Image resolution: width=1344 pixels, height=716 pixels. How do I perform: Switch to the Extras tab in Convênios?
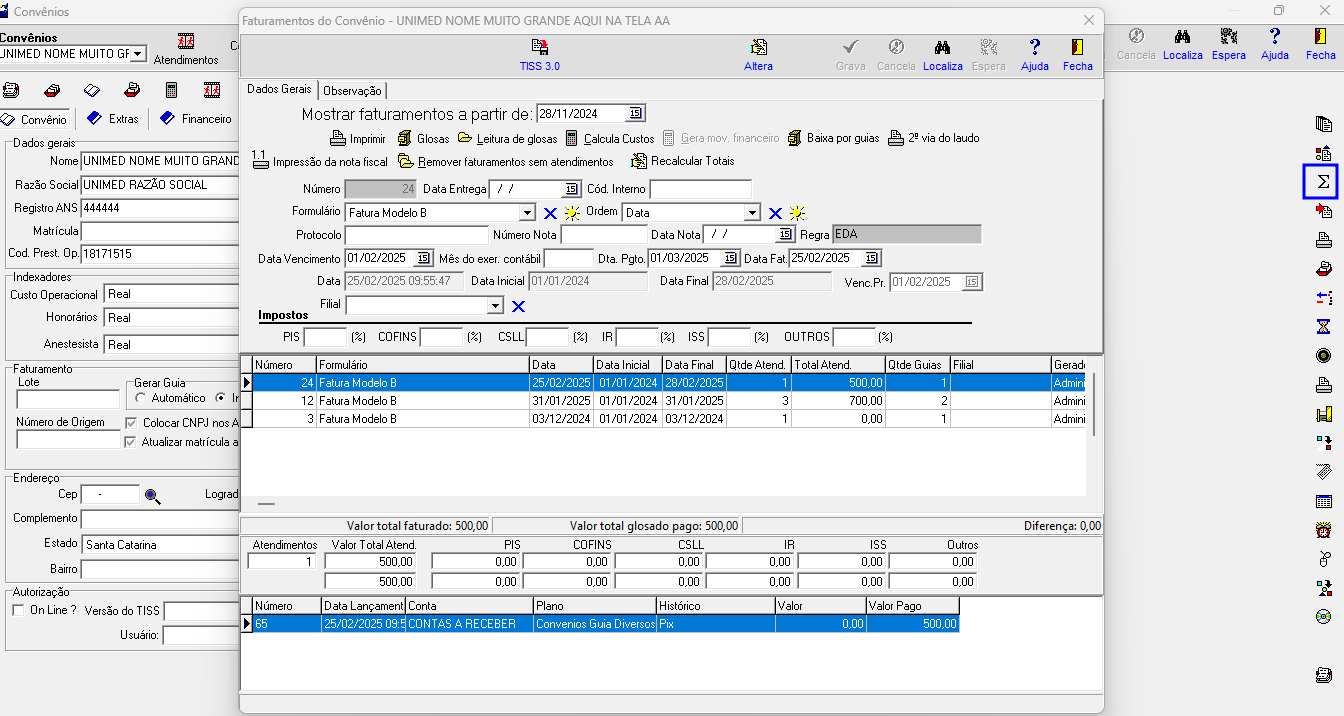[114, 119]
